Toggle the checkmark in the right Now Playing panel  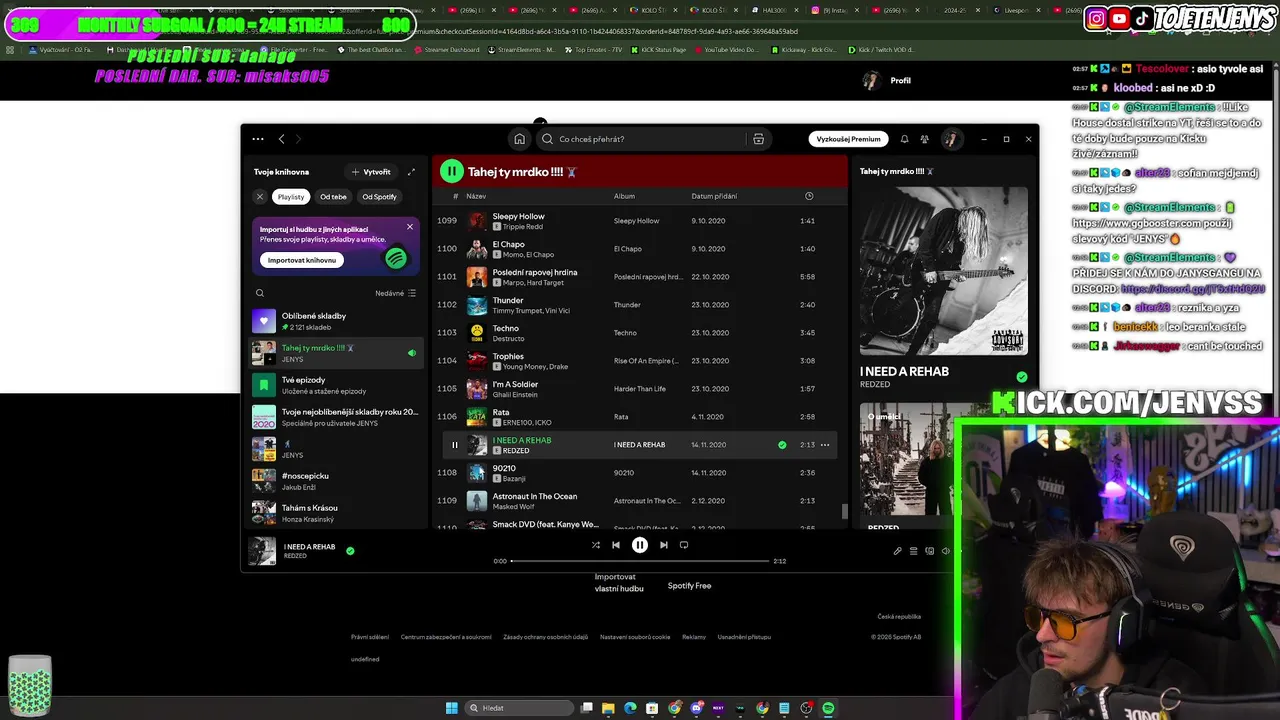pyautogui.click(x=1021, y=377)
